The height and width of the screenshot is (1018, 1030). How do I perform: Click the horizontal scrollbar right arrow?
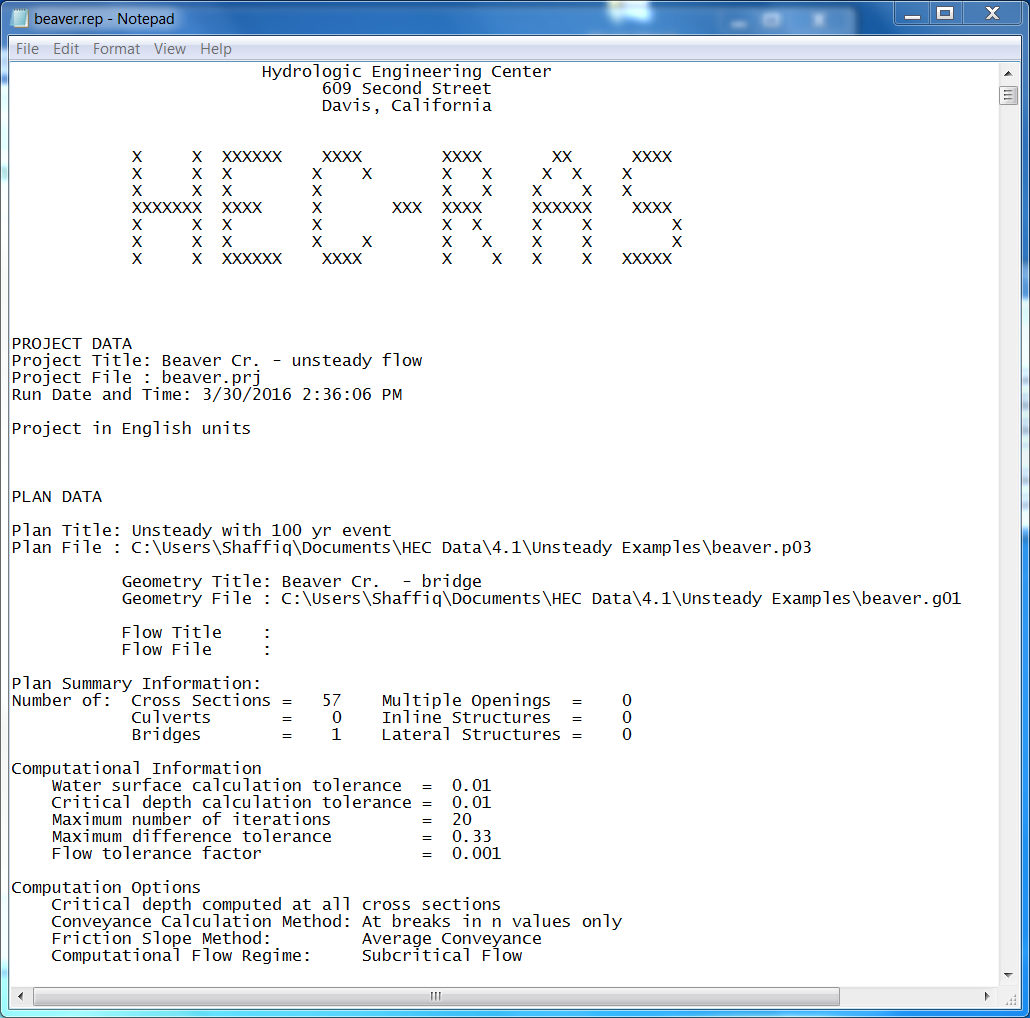point(987,996)
